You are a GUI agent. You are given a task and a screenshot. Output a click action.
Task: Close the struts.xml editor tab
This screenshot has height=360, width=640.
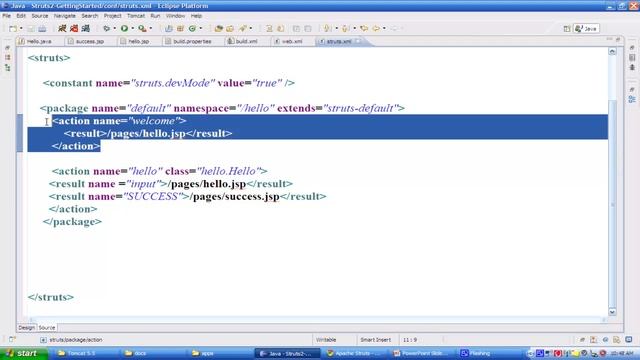358,41
